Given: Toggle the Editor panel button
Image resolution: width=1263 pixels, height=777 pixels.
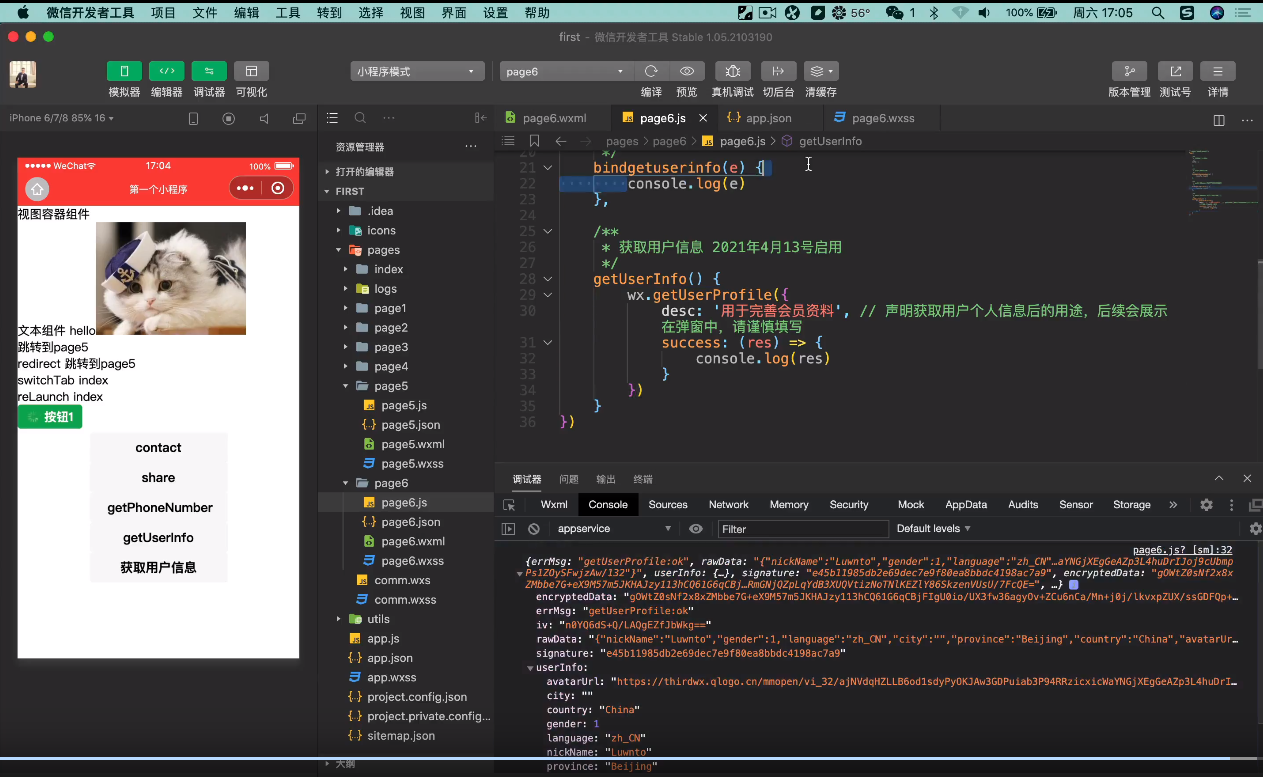Looking at the screenshot, I should tap(166, 71).
